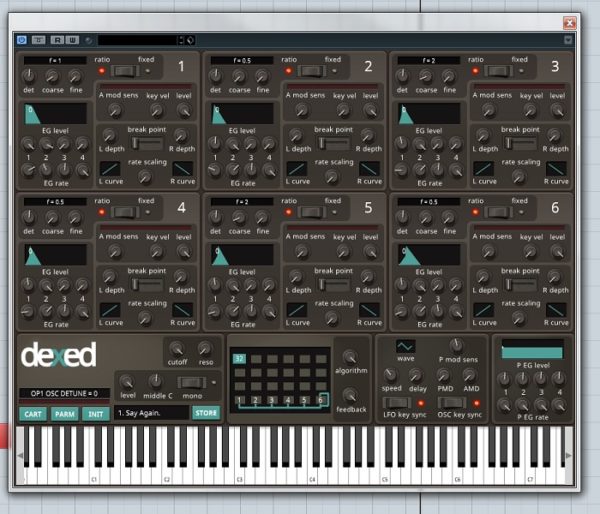Click the AMD knob

click(469, 375)
